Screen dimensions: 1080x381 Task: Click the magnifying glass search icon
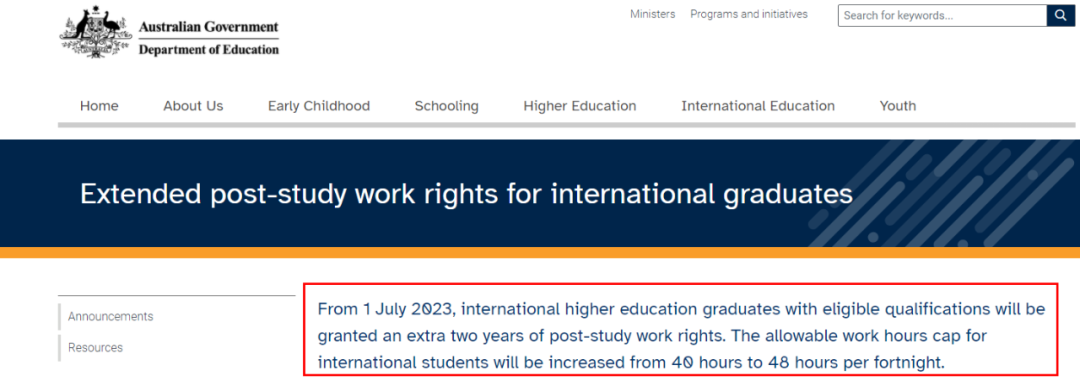pyautogui.click(x=1061, y=15)
